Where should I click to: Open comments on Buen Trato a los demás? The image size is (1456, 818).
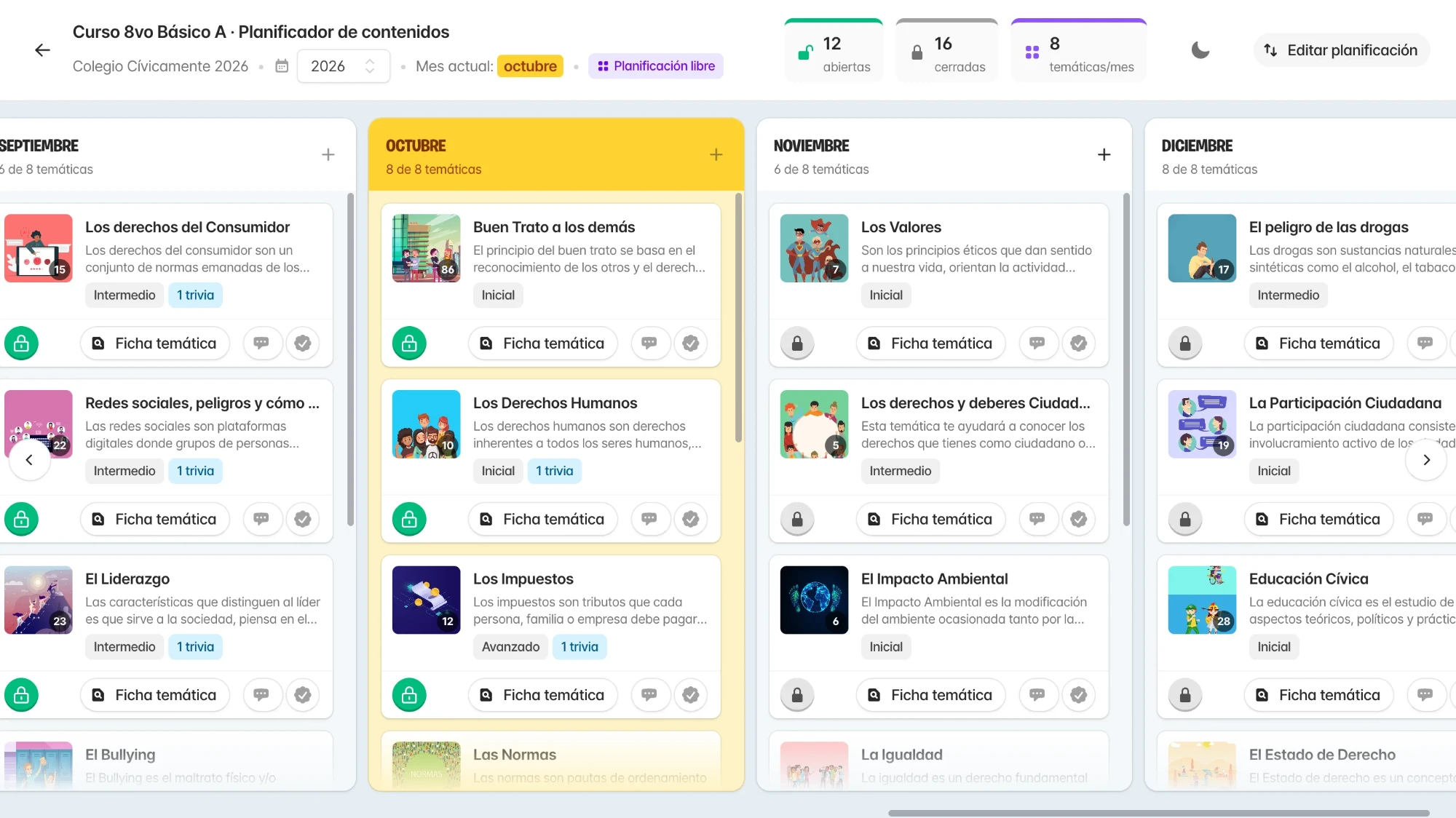point(649,344)
